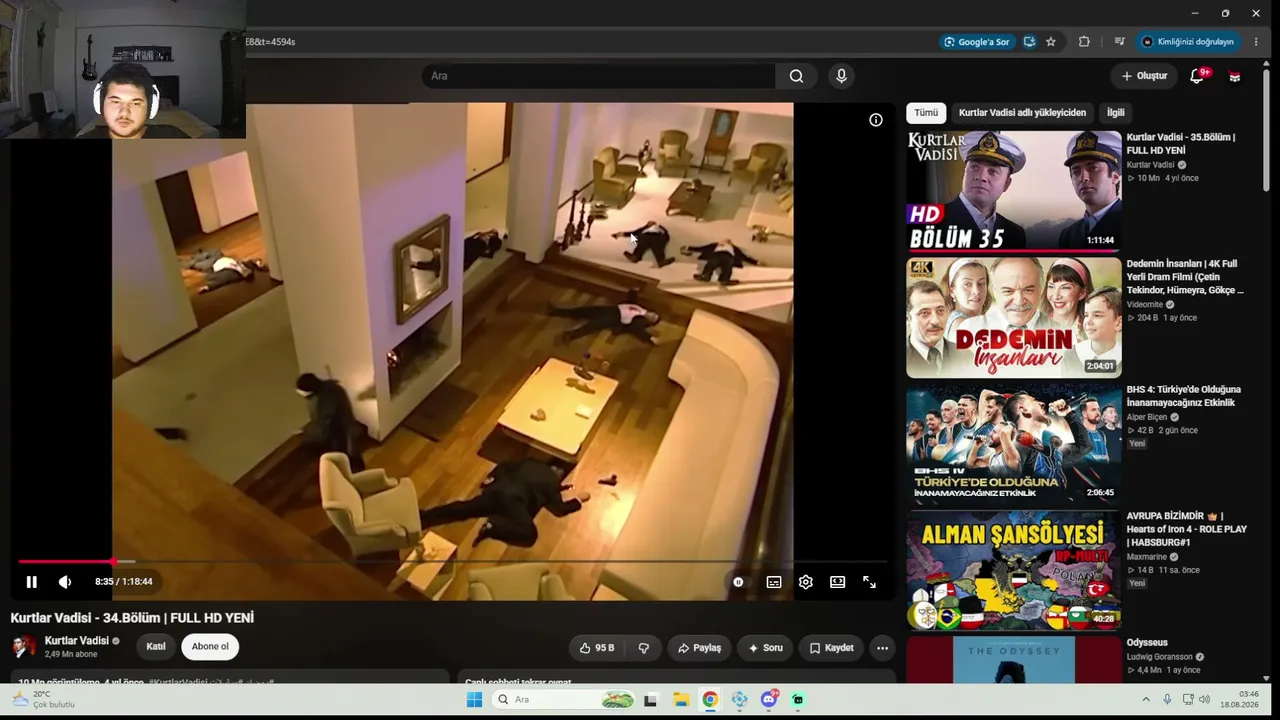Viewport: 1280px width, 720px height.
Task: Select the Kurtlar Vadisi adlı yükleyiciden chip
Action: [x=1022, y=113]
